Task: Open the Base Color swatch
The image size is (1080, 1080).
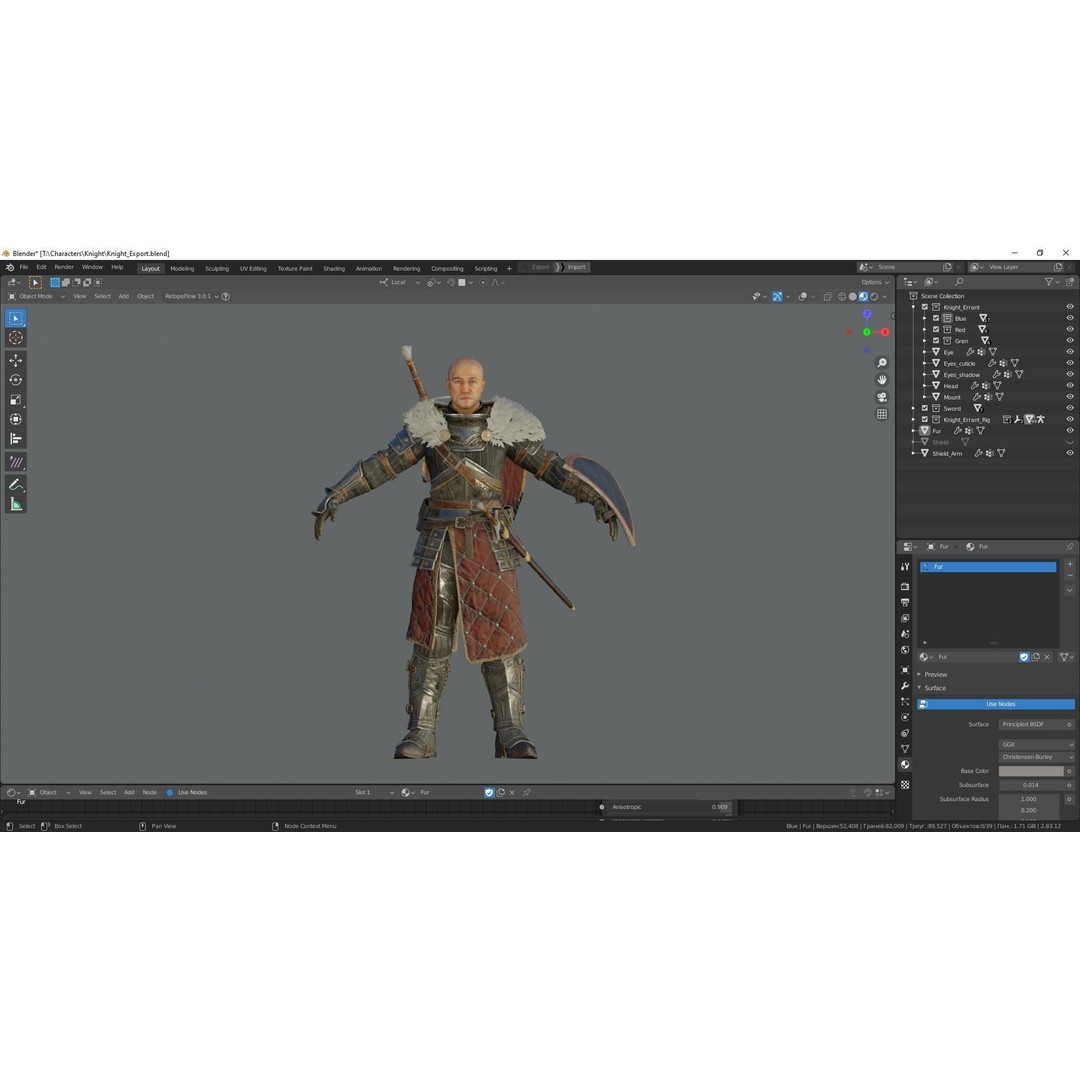Action: (1031, 771)
